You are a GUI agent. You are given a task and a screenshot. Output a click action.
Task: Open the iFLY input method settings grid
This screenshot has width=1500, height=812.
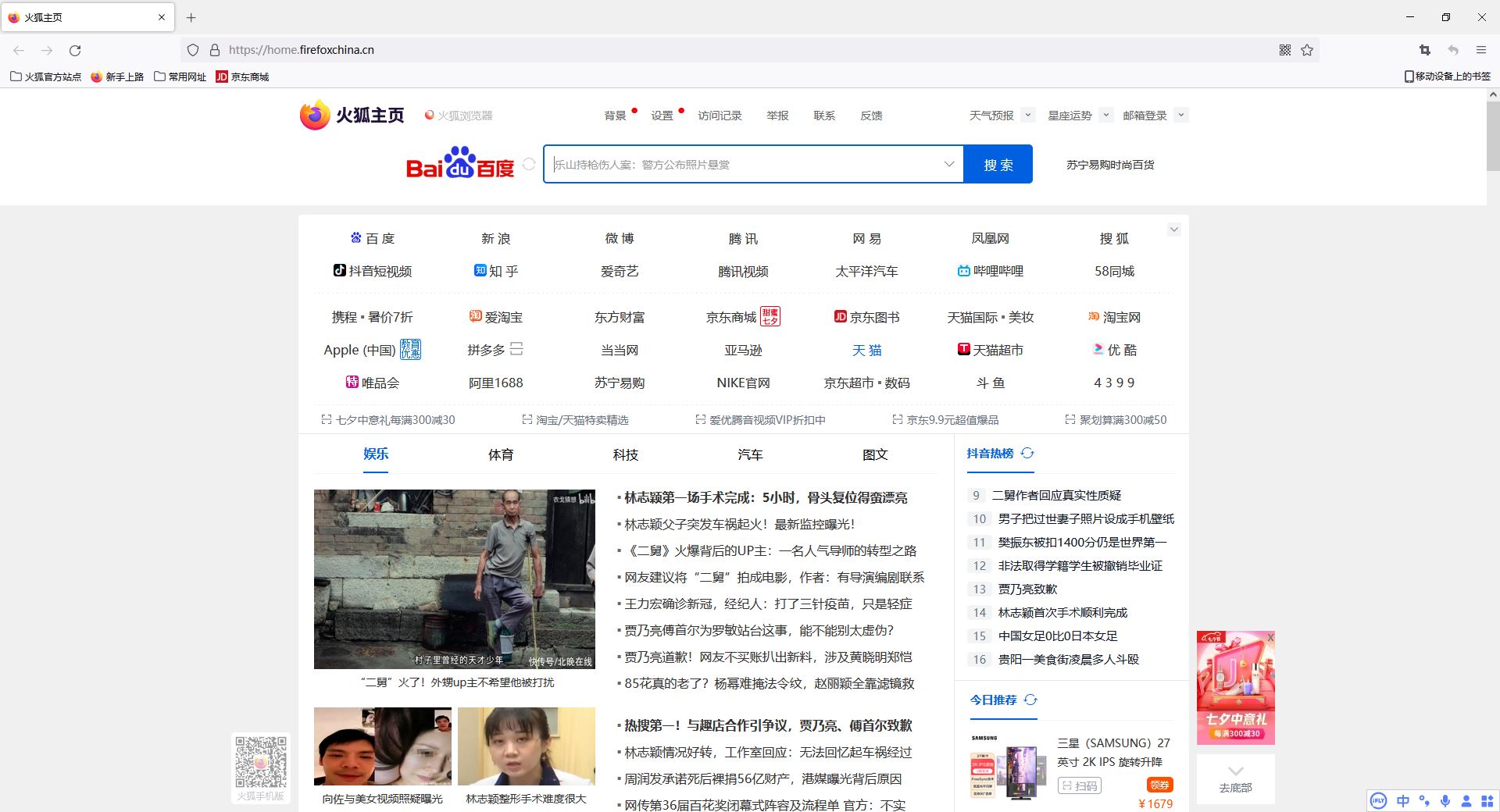(1487, 801)
